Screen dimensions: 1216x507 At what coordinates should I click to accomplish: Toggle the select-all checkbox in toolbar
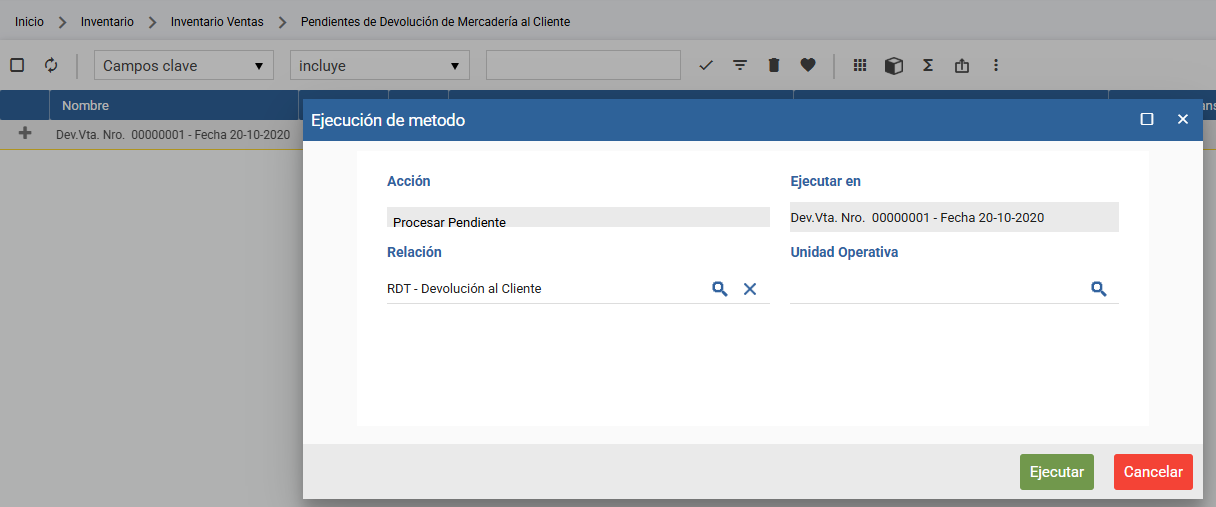coord(17,65)
